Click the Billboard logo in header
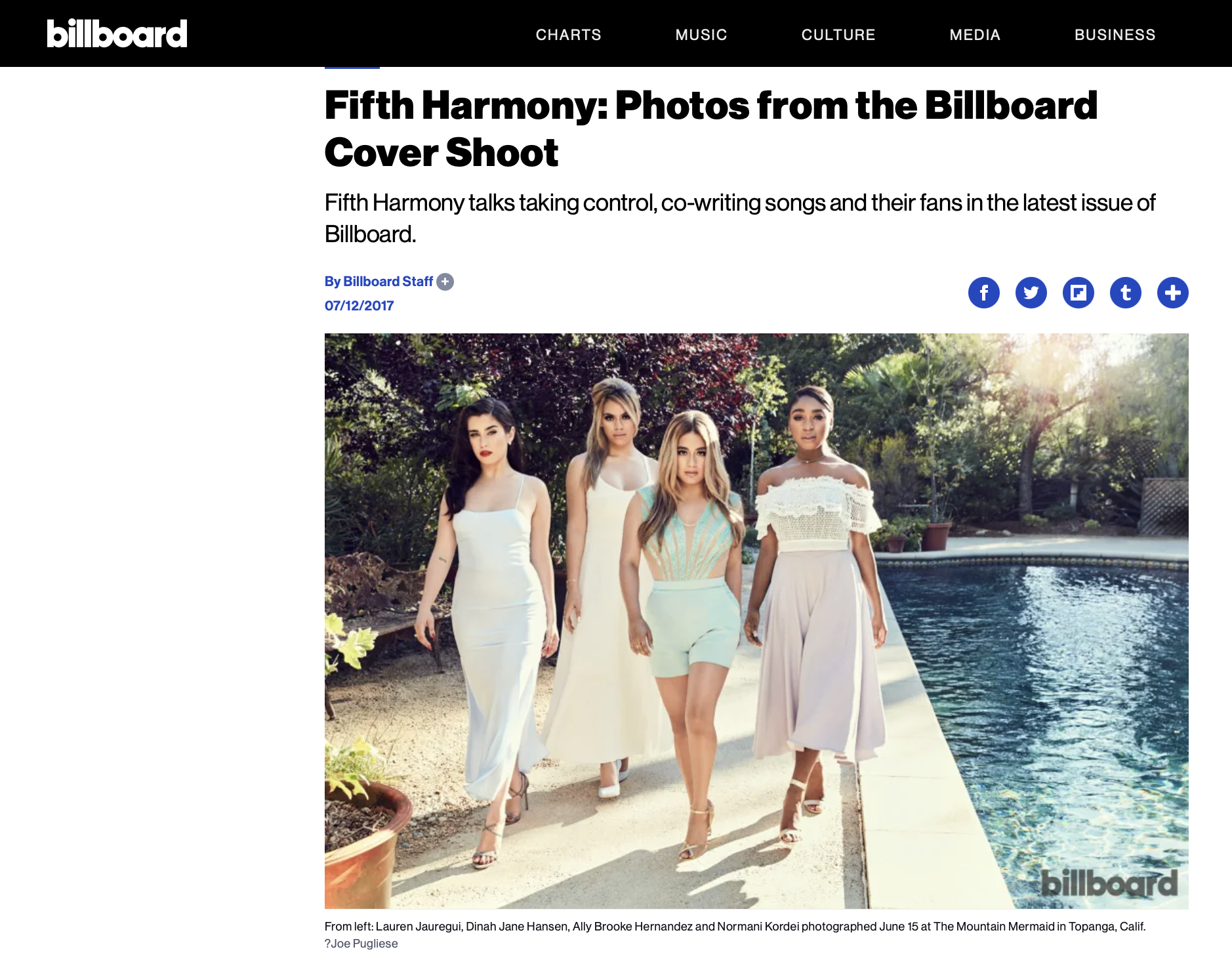 tap(117, 33)
